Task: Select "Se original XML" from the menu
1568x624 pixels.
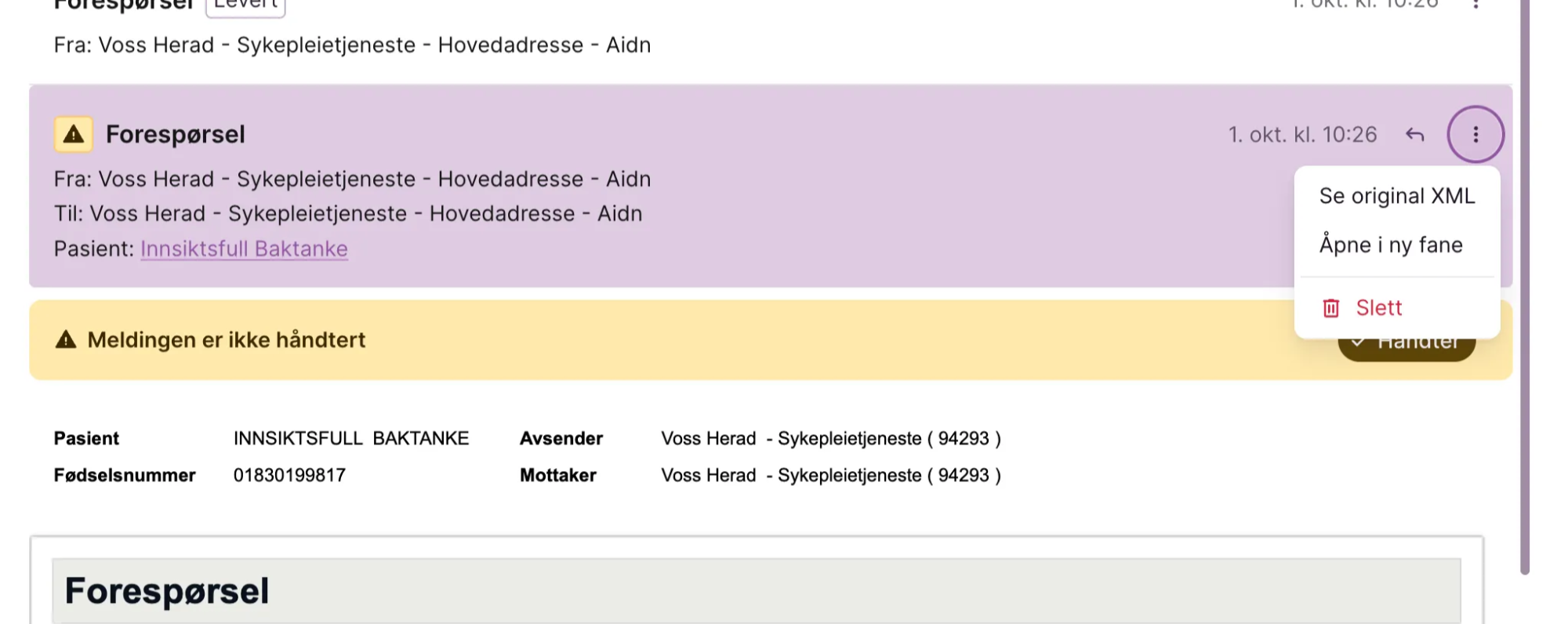Action: point(1396,196)
